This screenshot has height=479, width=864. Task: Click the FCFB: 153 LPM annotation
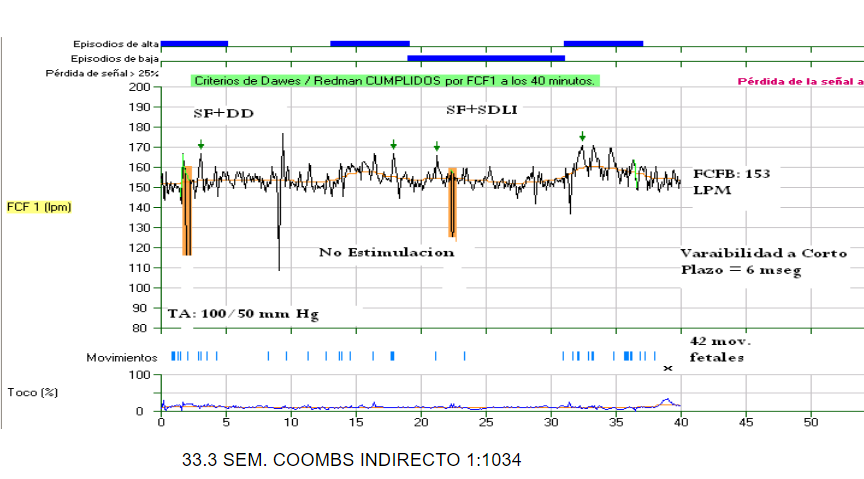coord(732,181)
